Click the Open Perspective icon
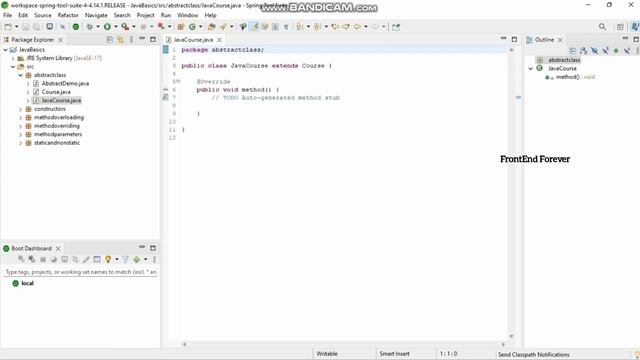Screen dimensions: 640x360 (x=620, y=27)
